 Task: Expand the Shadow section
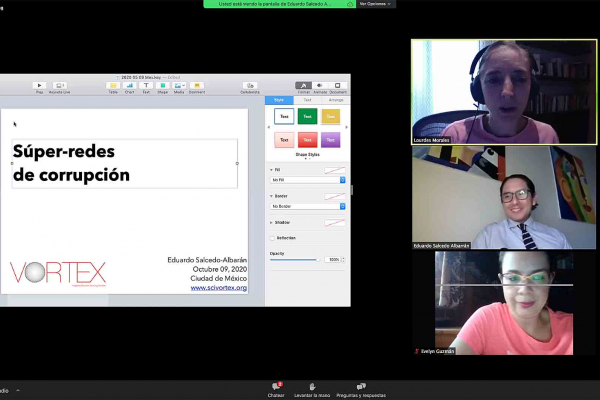pos(271,222)
